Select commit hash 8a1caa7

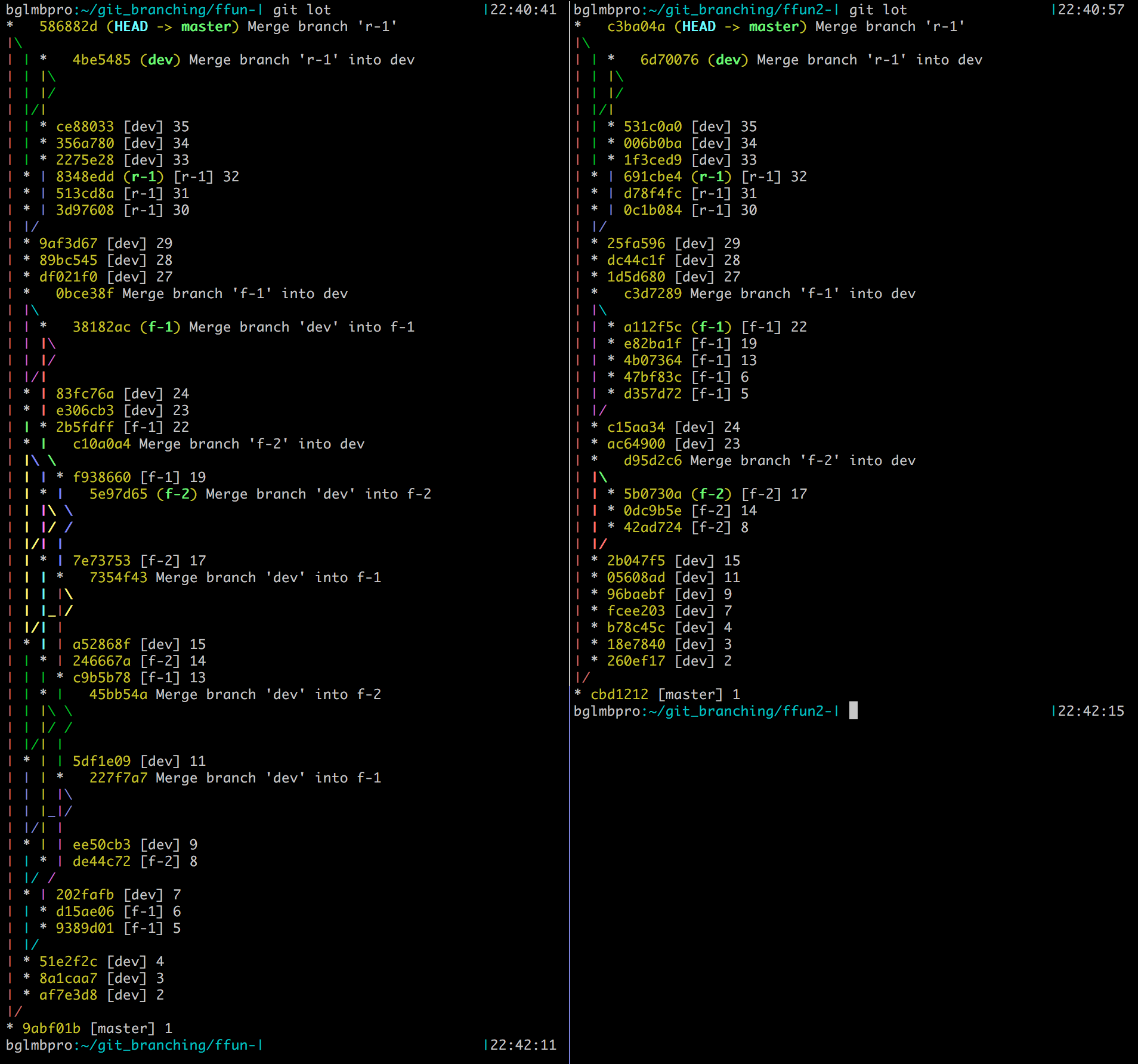[x=68, y=979]
